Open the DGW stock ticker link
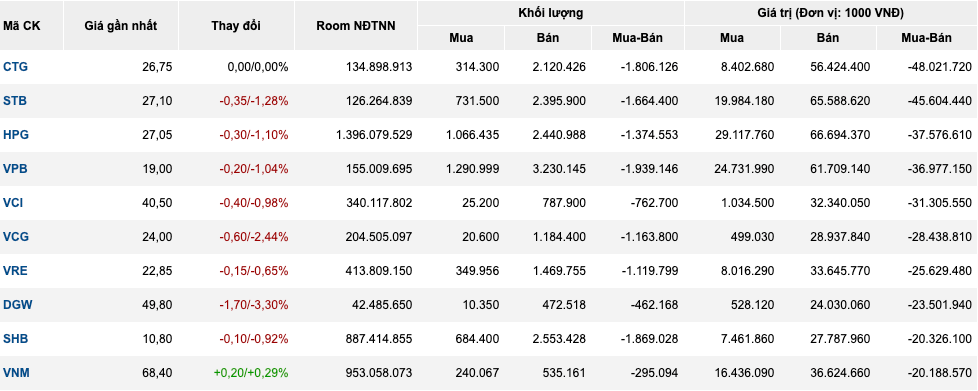This screenshot has height=391, width=978. pyautogui.click(x=18, y=305)
